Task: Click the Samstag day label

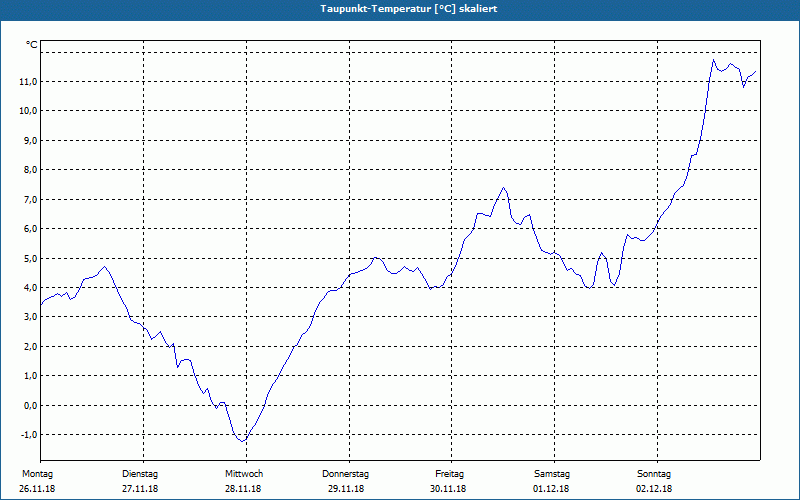Action: click(x=552, y=474)
